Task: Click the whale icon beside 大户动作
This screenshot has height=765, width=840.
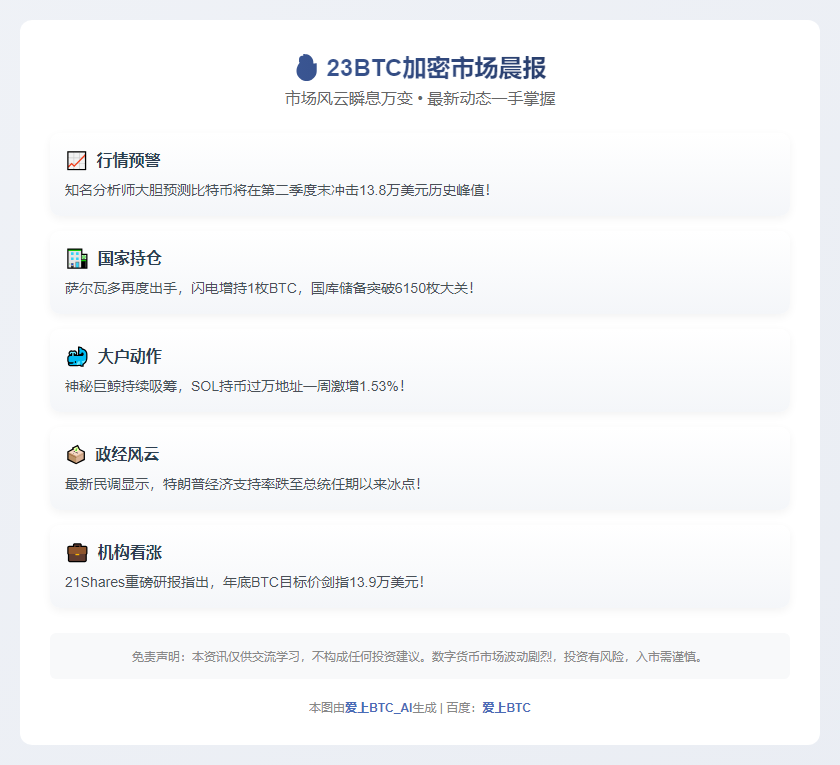Action: (77, 356)
